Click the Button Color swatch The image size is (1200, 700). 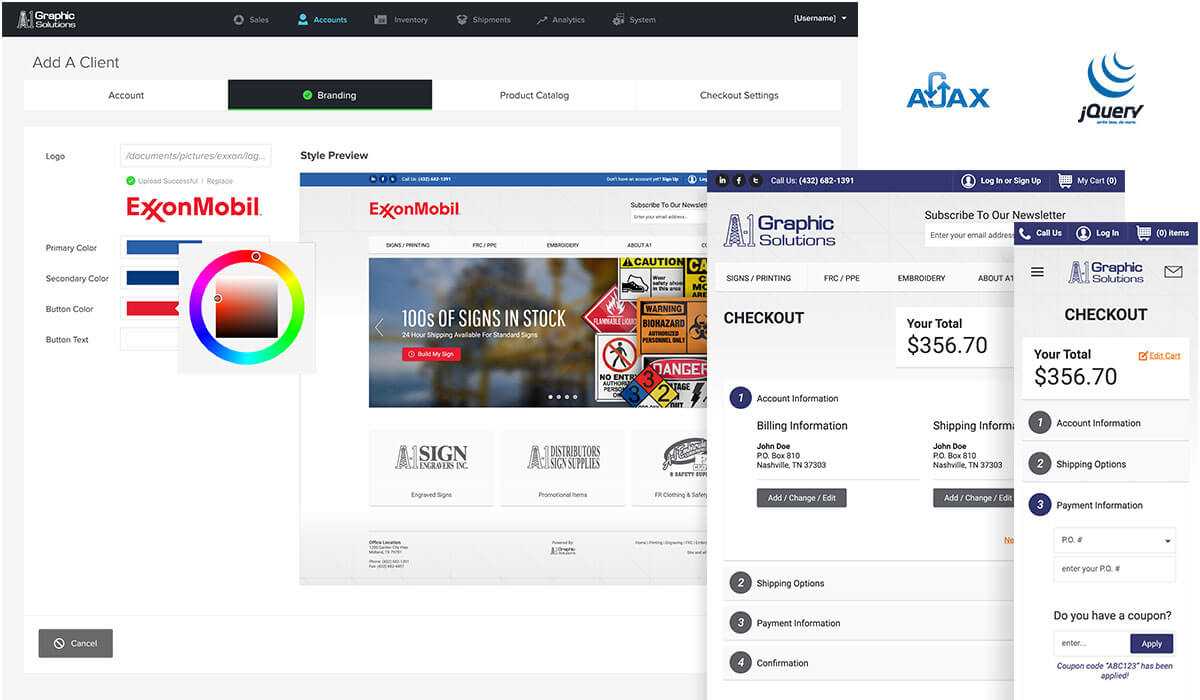(153, 308)
